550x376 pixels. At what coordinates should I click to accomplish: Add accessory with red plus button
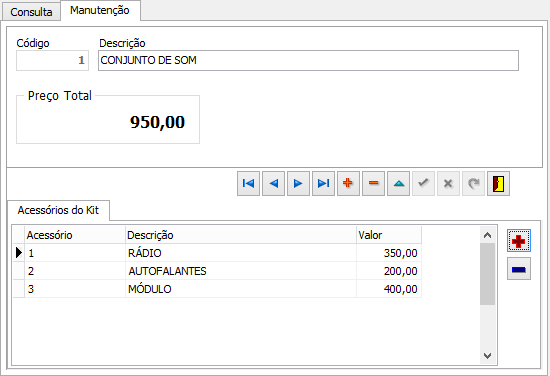click(x=519, y=241)
